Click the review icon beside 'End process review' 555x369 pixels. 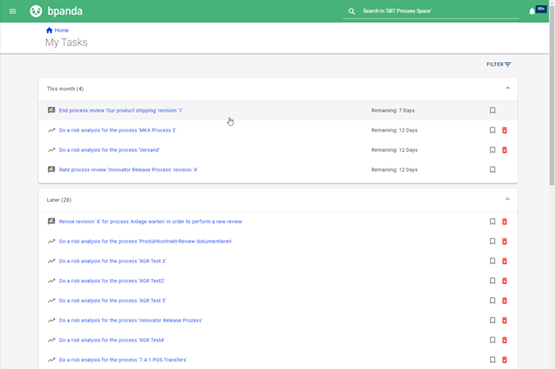pos(51,110)
